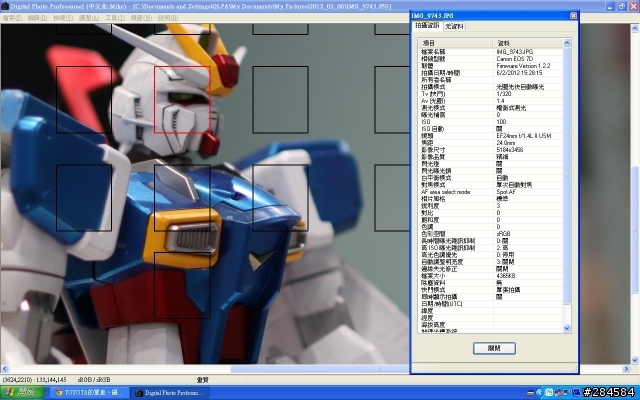Select the 5184x3456 image size value
Screen dimensions: 640x400
[510, 150]
